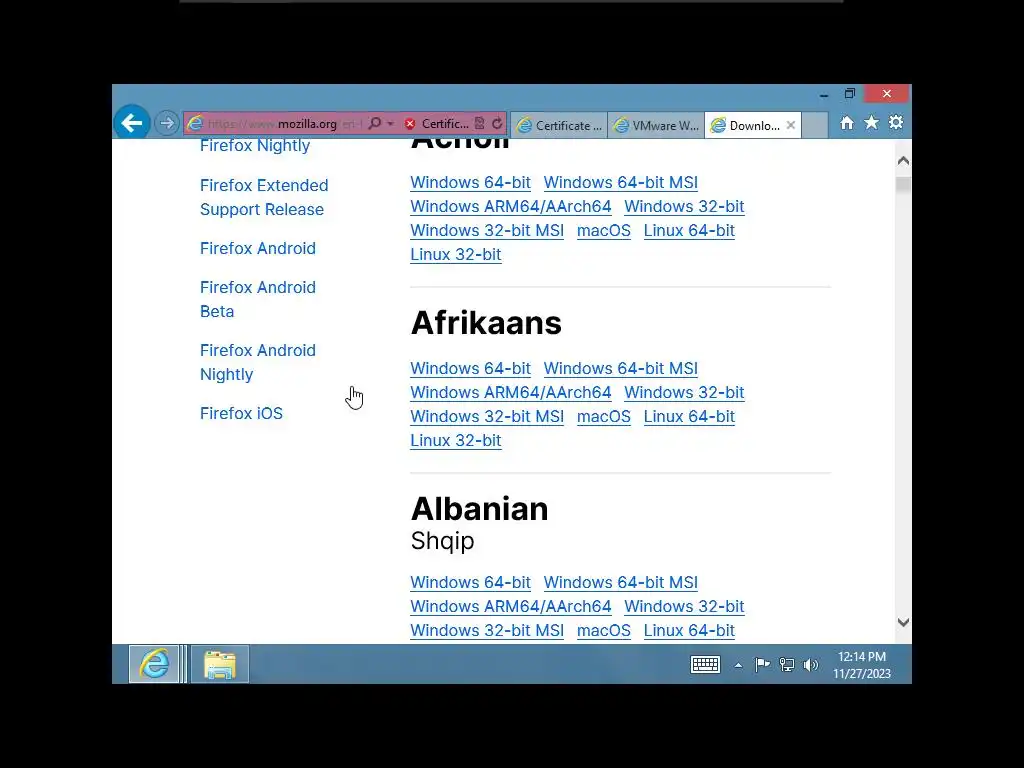Open Internet Explorer from the taskbar

(x=153, y=664)
